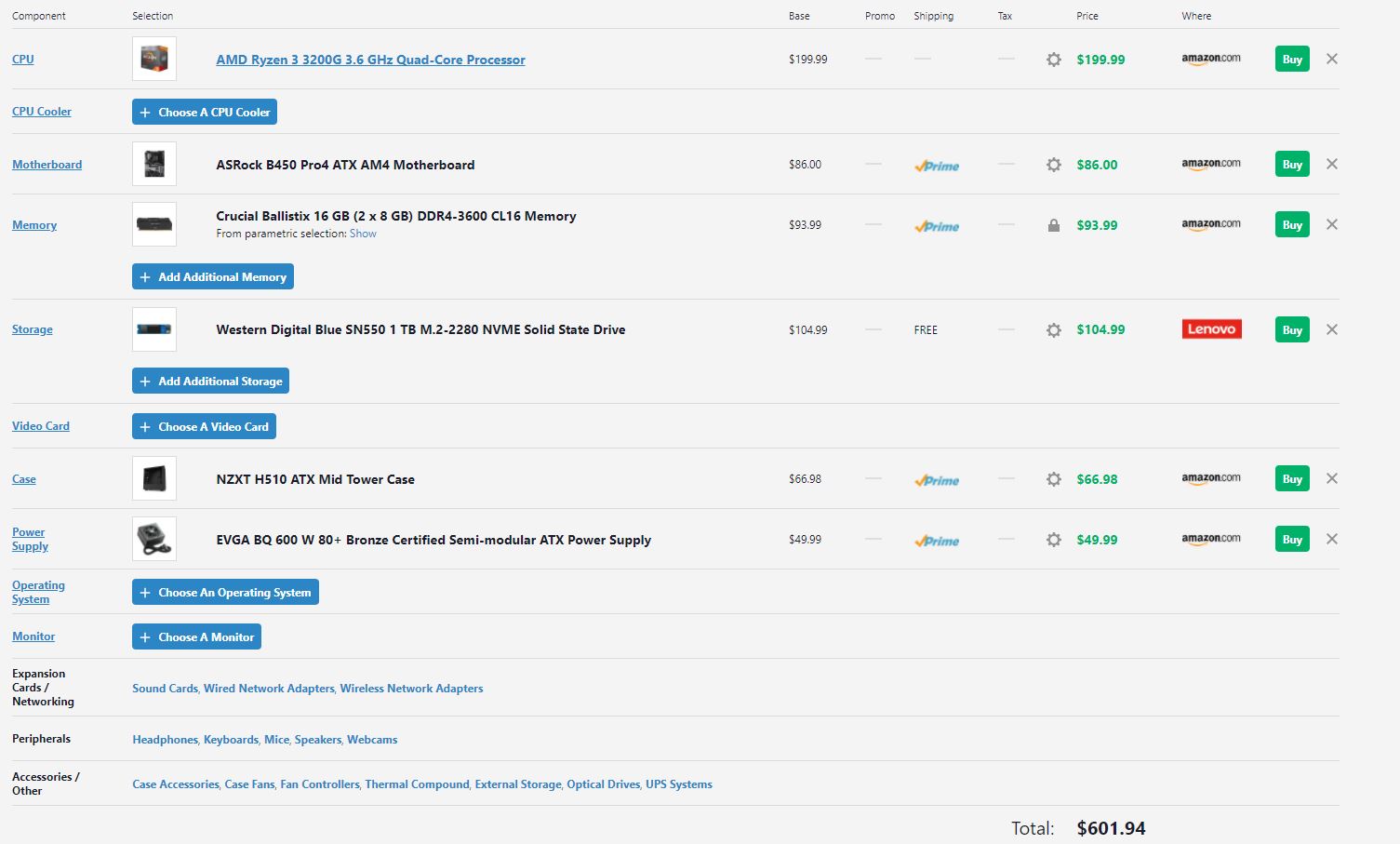Remove the EVGA BQ 600 W power supply

coord(1332,539)
